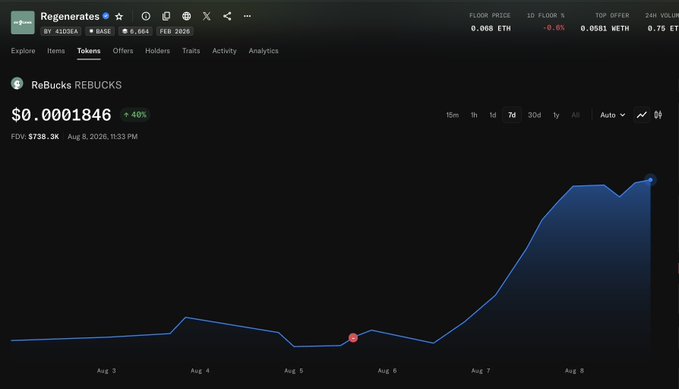This screenshot has height=389, width=679.
Task: Click the FLOOR PRICE column label
Action: point(490,16)
